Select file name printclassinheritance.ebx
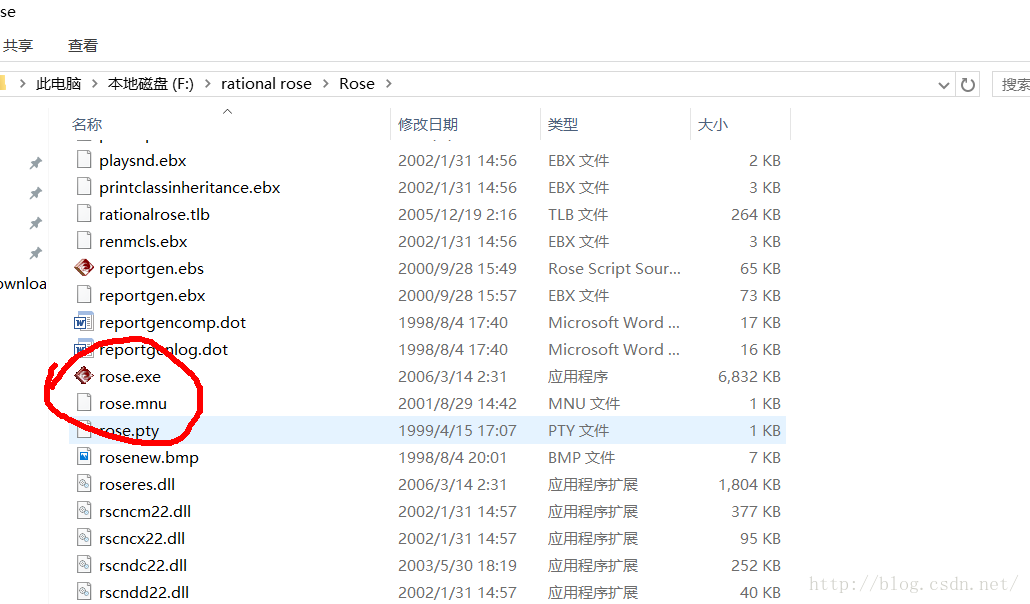The height and width of the screenshot is (604, 1030). tap(190, 187)
